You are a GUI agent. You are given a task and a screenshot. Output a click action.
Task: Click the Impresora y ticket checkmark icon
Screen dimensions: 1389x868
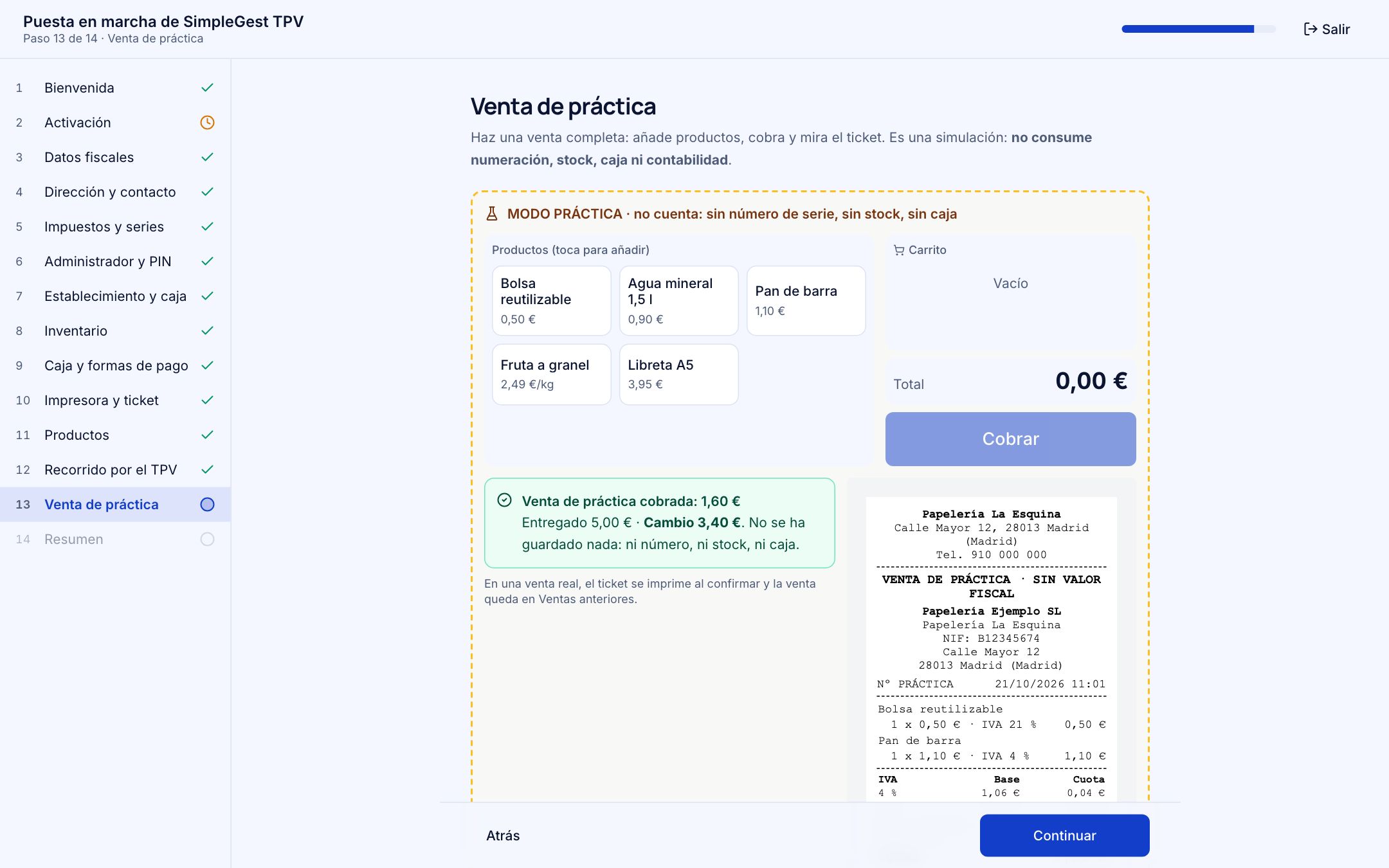click(x=207, y=400)
